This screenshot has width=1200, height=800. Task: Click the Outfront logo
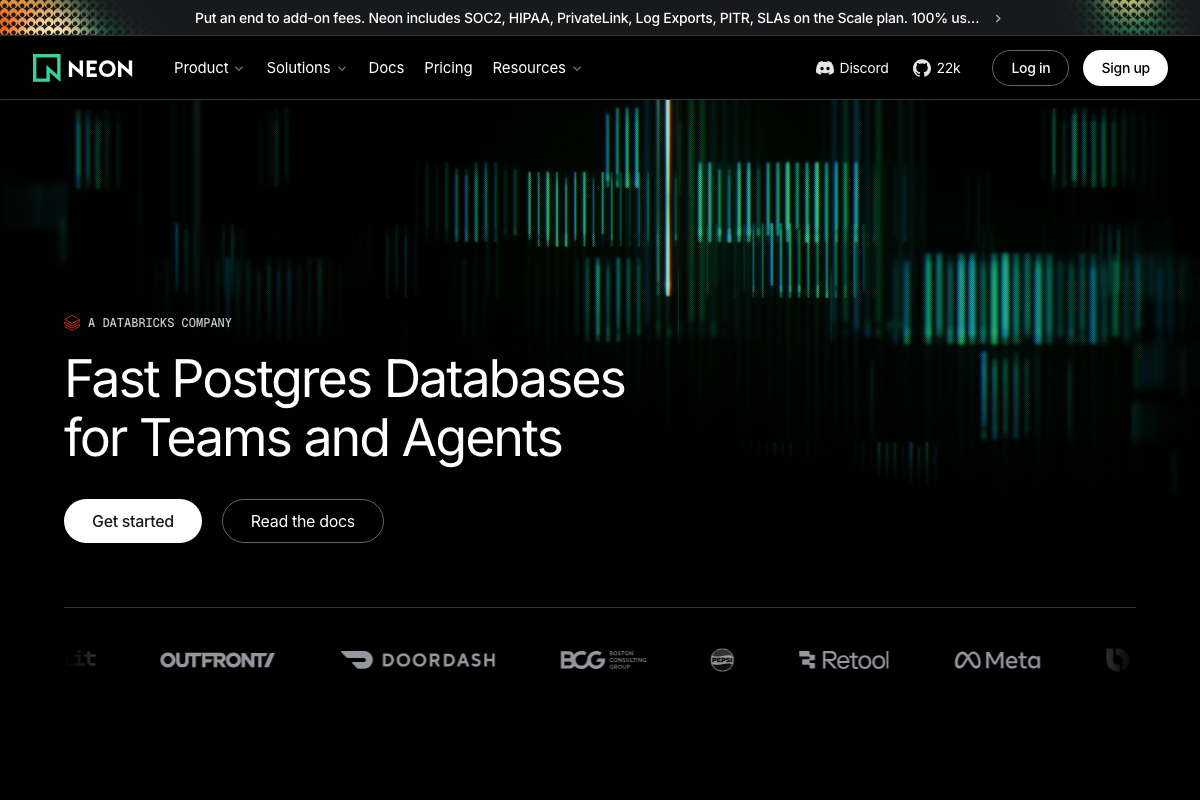(x=217, y=660)
